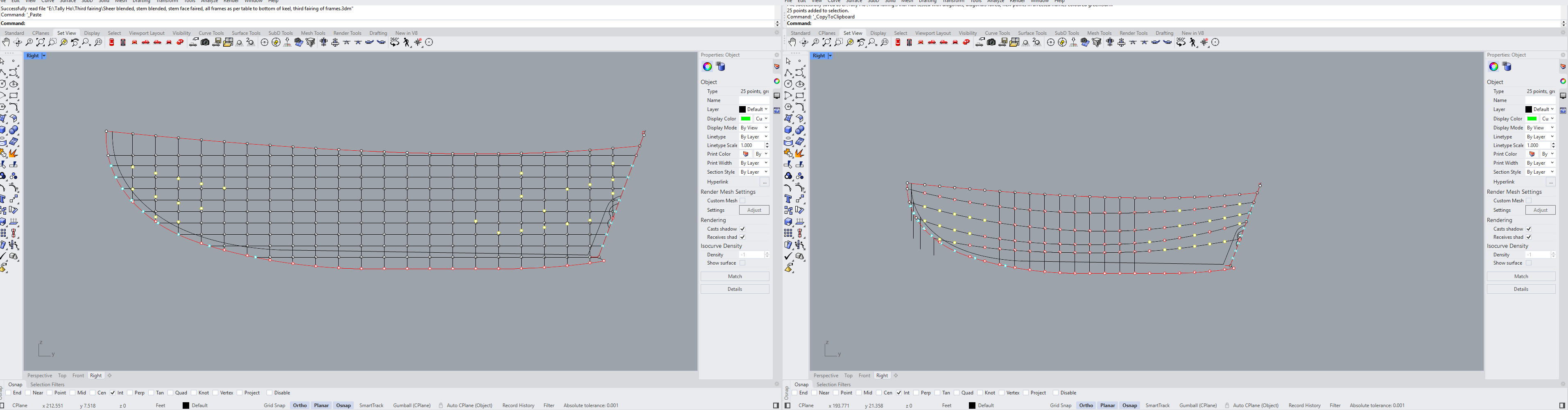Viewport: 1568px width, 410px height.
Task: Click Zoom Extents icon in left window toolbar
Action: [x=41, y=42]
